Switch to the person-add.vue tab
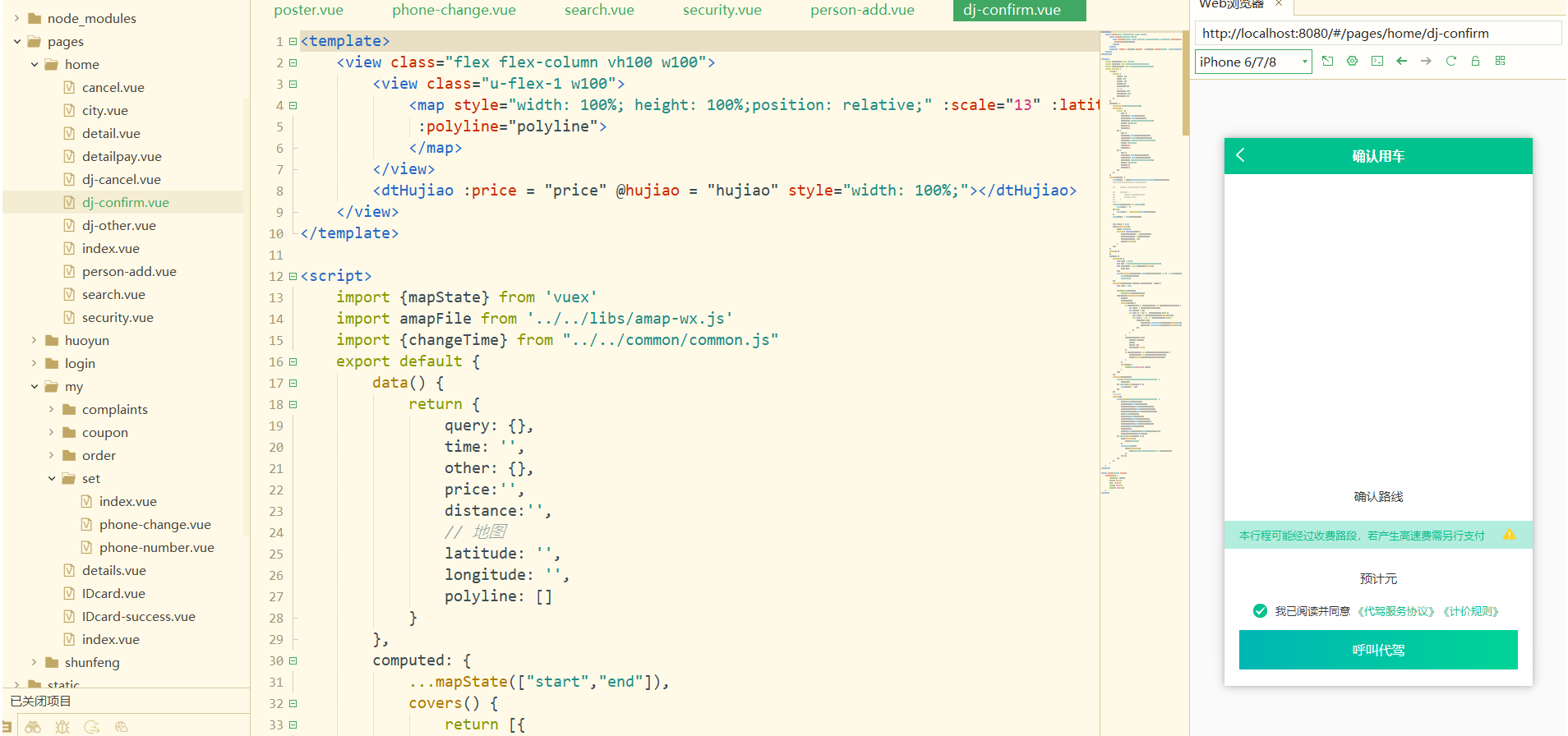 (861, 10)
